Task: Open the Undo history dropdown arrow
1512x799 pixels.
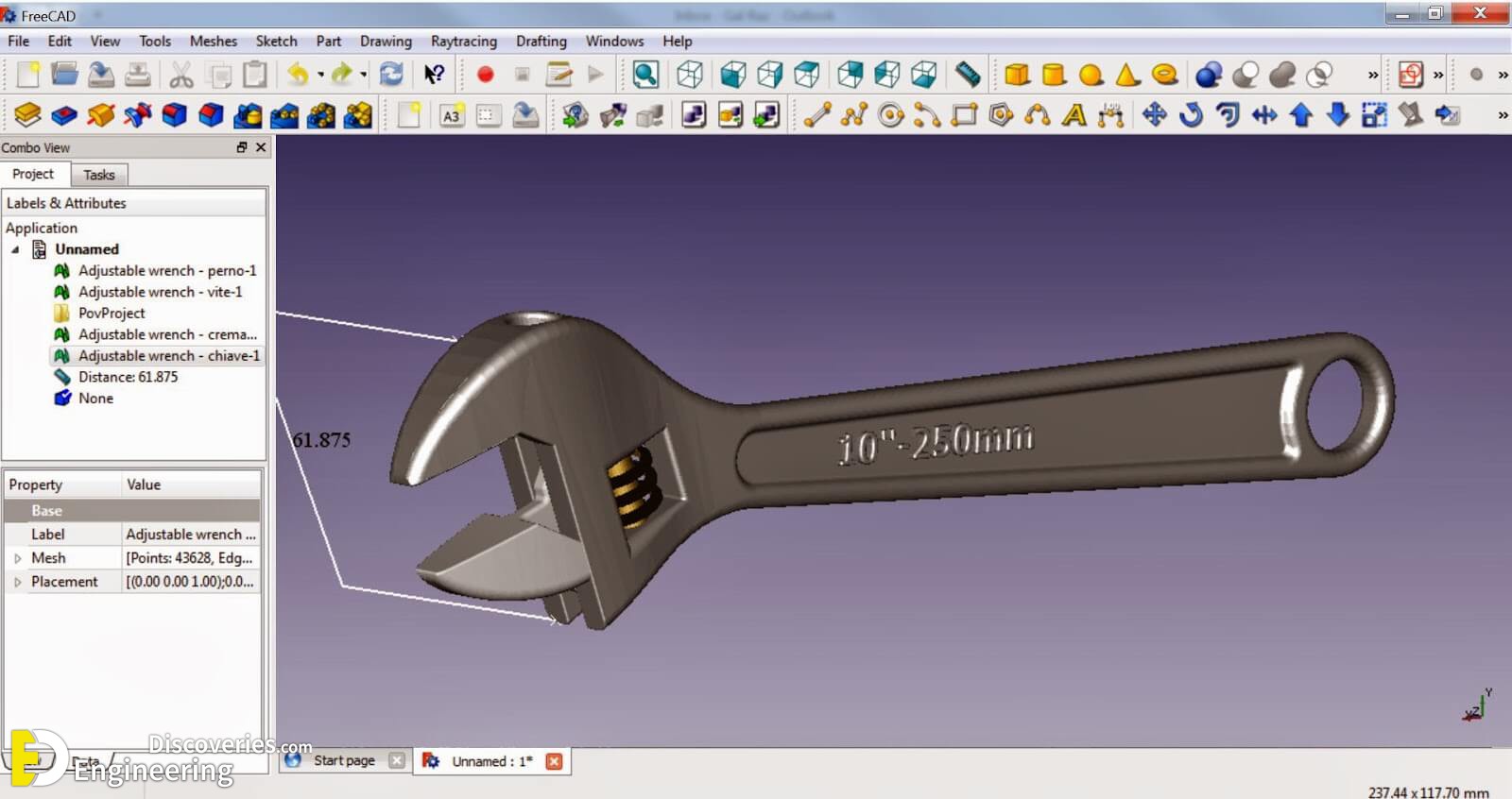Action: click(x=320, y=74)
